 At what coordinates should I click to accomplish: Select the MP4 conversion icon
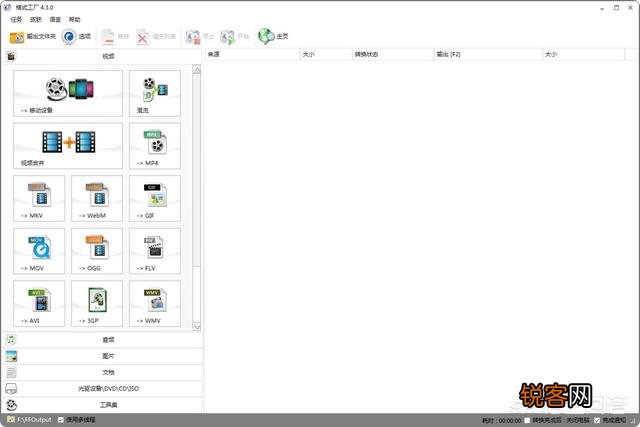(154, 145)
